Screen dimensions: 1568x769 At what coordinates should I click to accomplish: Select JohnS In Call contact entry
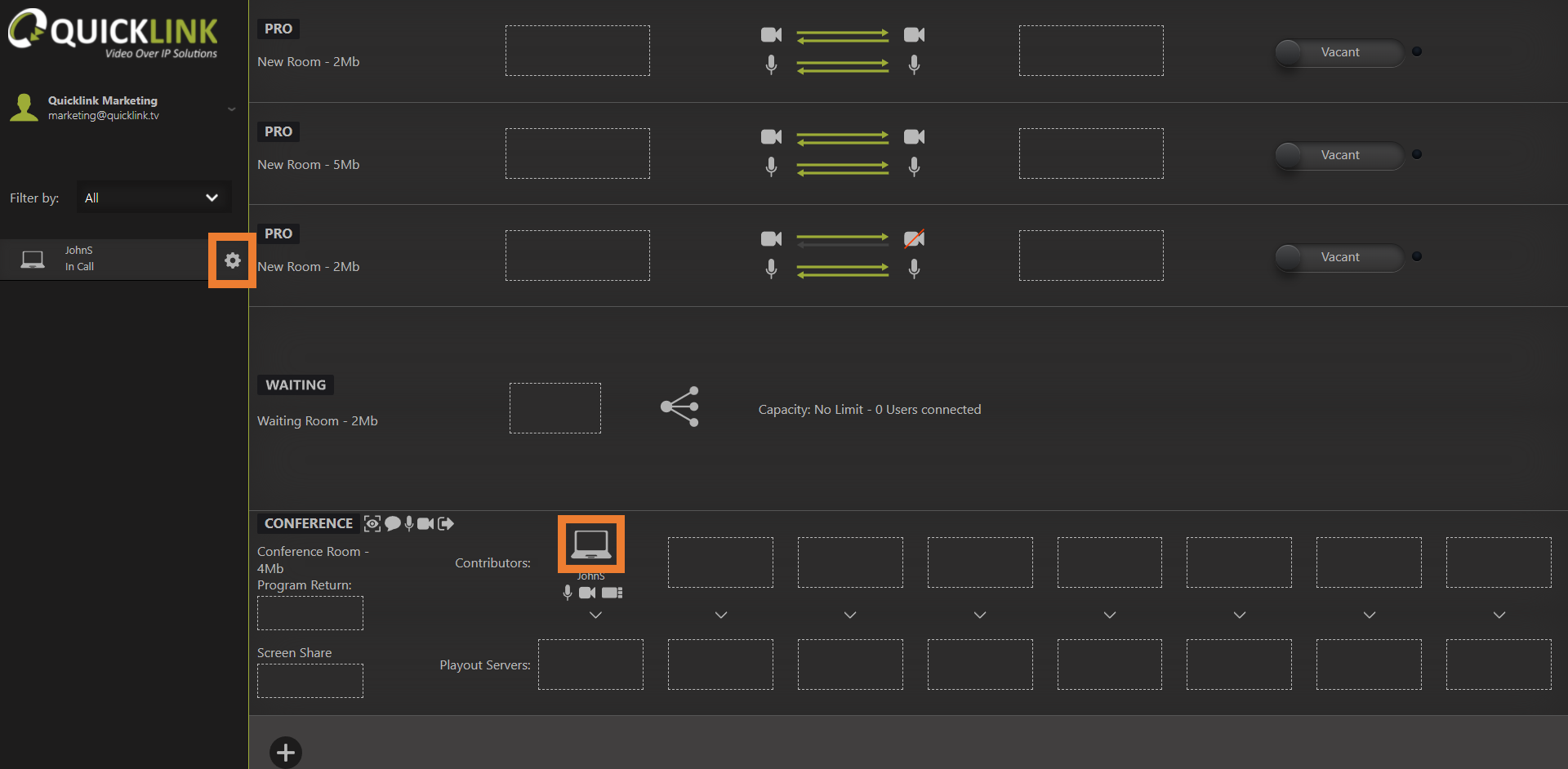[x=106, y=260]
